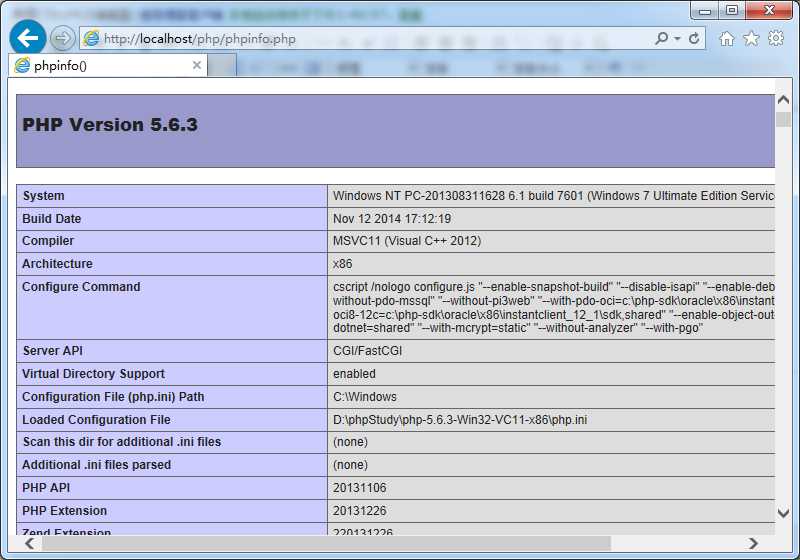Open the address bar search dropdown arrow

pyautogui.click(x=677, y=39)
